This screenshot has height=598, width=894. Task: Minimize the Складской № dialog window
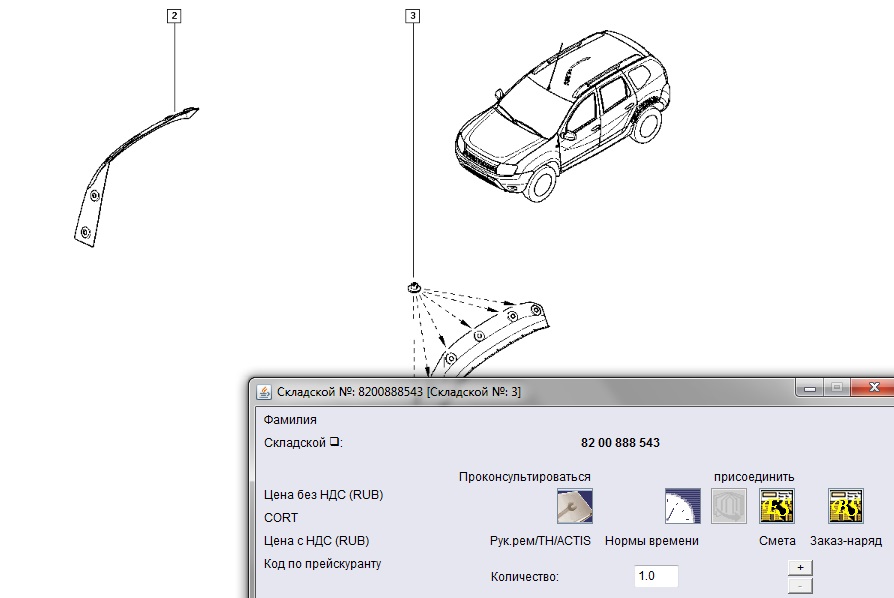point(809,388)
